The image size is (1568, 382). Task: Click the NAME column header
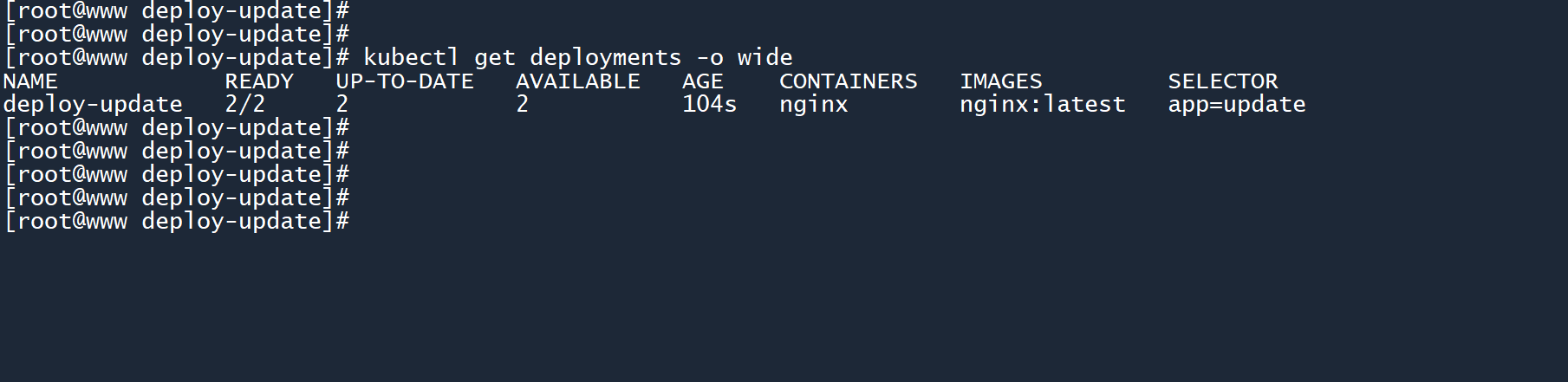coord(30,81)
